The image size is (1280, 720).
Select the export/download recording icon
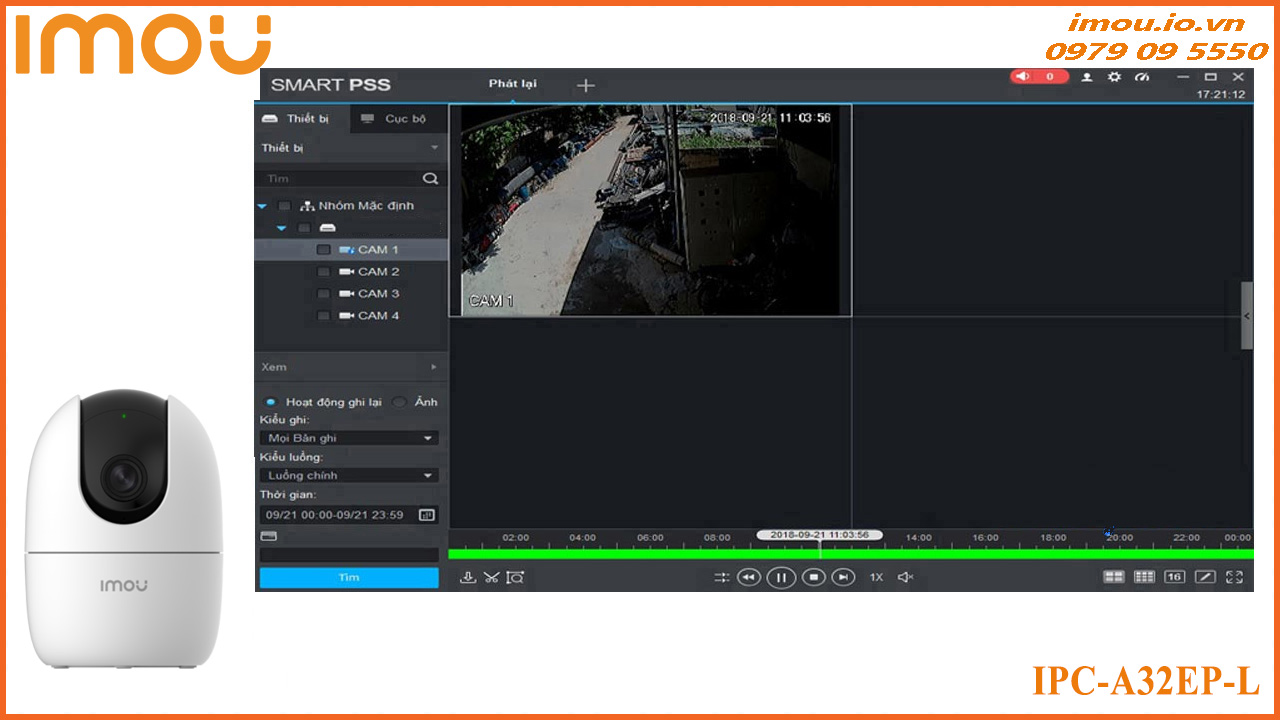(x=469, y=578)
